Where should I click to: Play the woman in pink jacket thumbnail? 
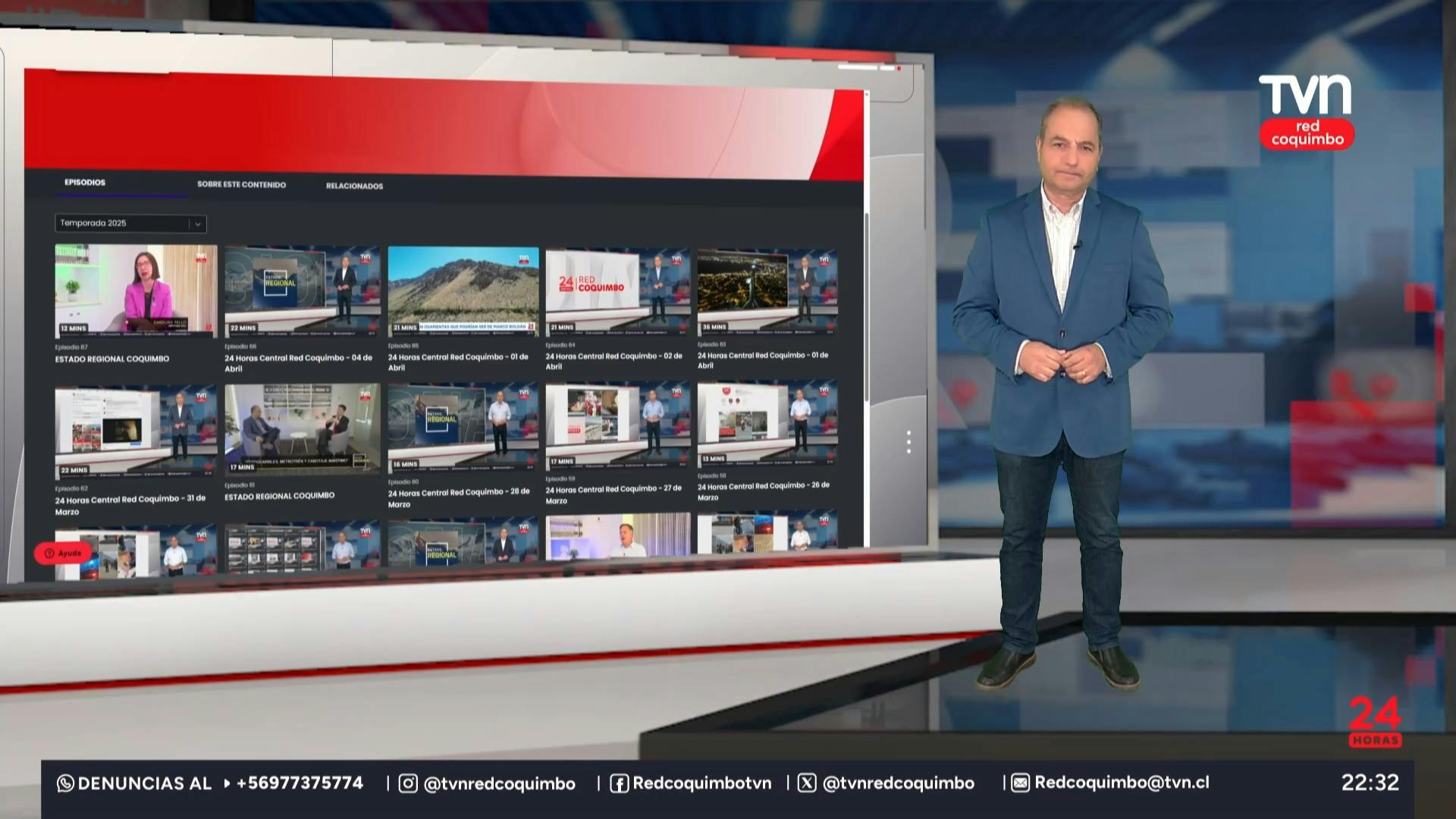click(x=136, y=291)
